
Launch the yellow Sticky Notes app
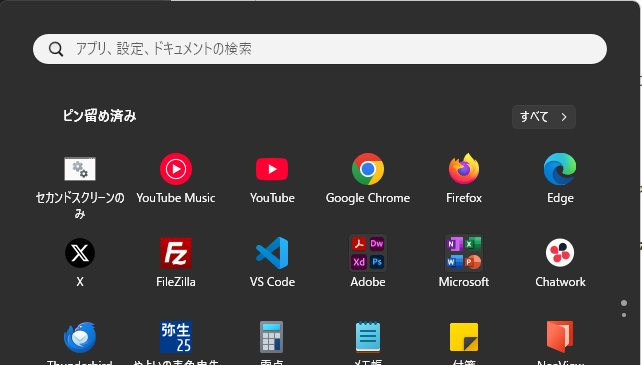[x=464, y=337]
